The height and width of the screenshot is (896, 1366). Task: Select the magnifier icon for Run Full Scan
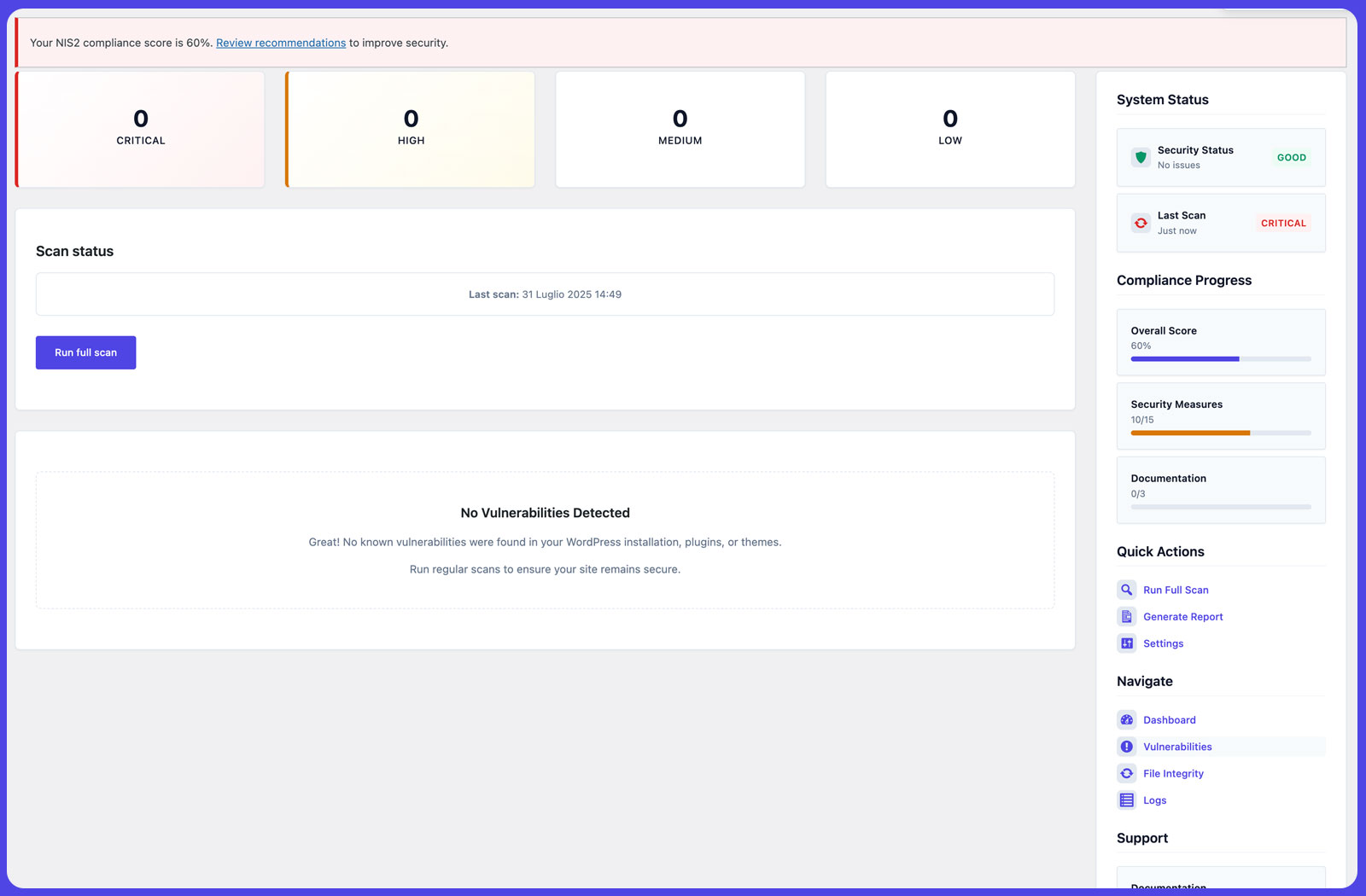pos(1126,589)
